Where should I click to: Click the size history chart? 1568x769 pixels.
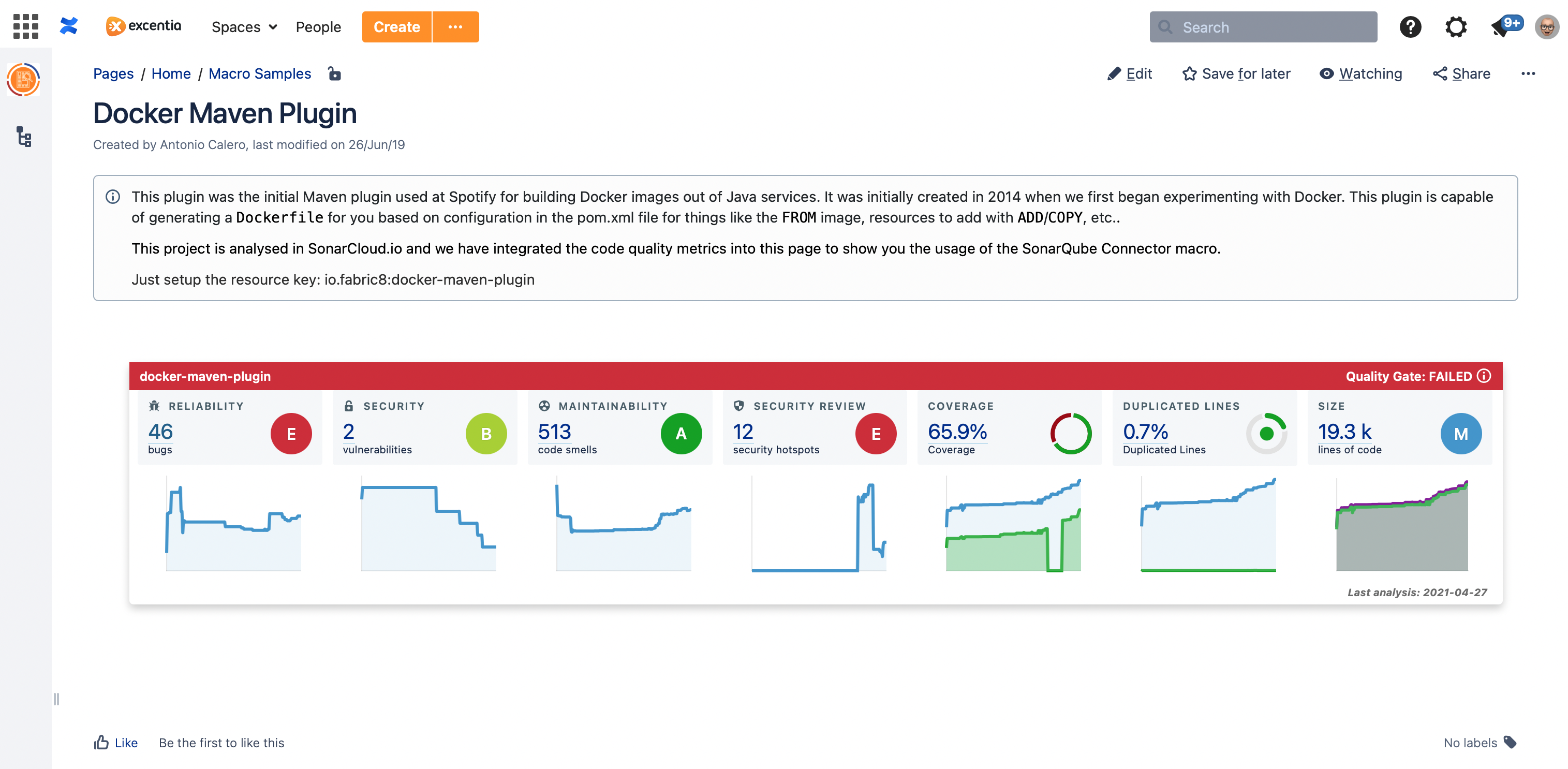tap(1402, 525)
